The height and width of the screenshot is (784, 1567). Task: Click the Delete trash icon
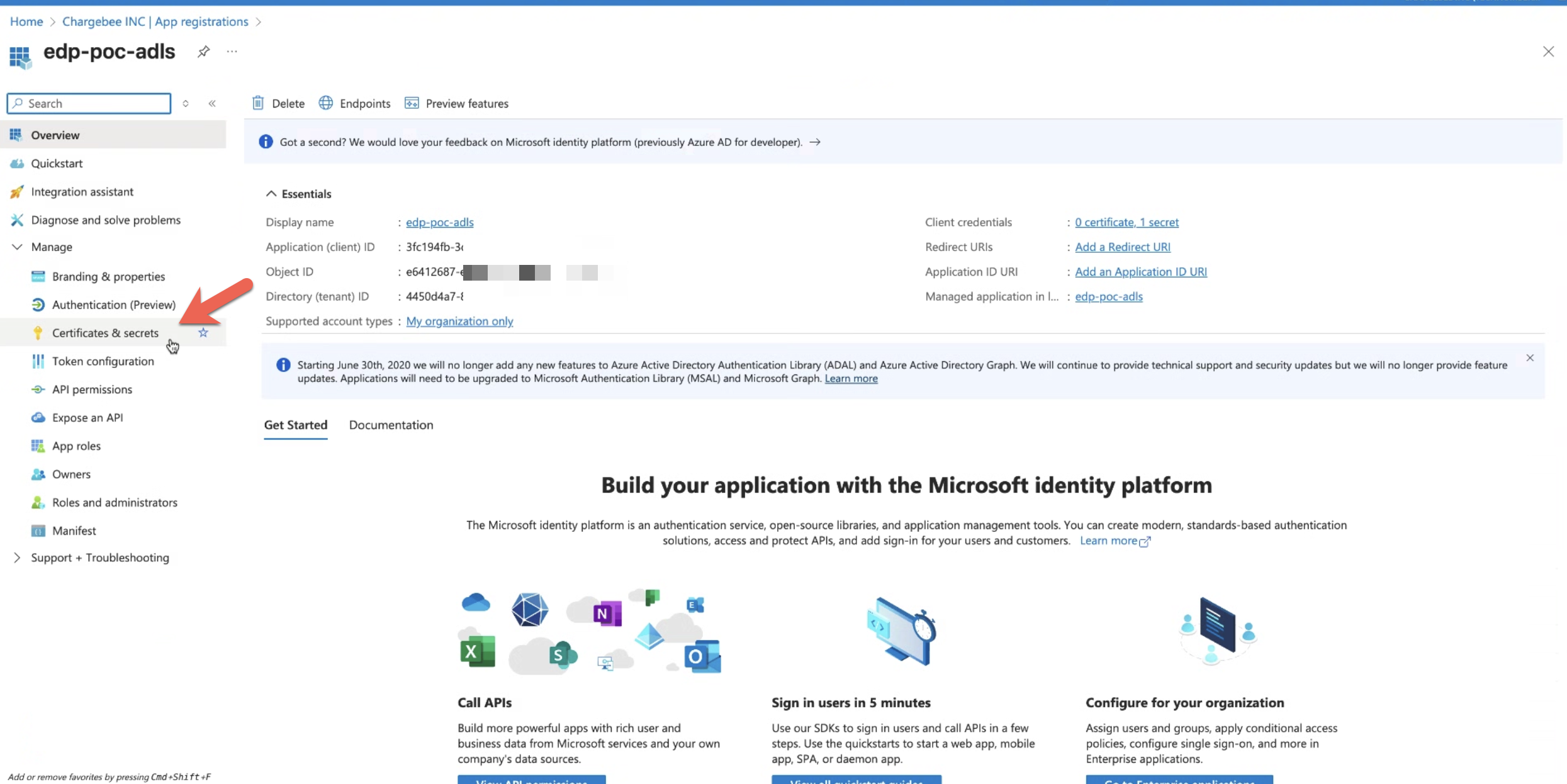pos(258,103)
